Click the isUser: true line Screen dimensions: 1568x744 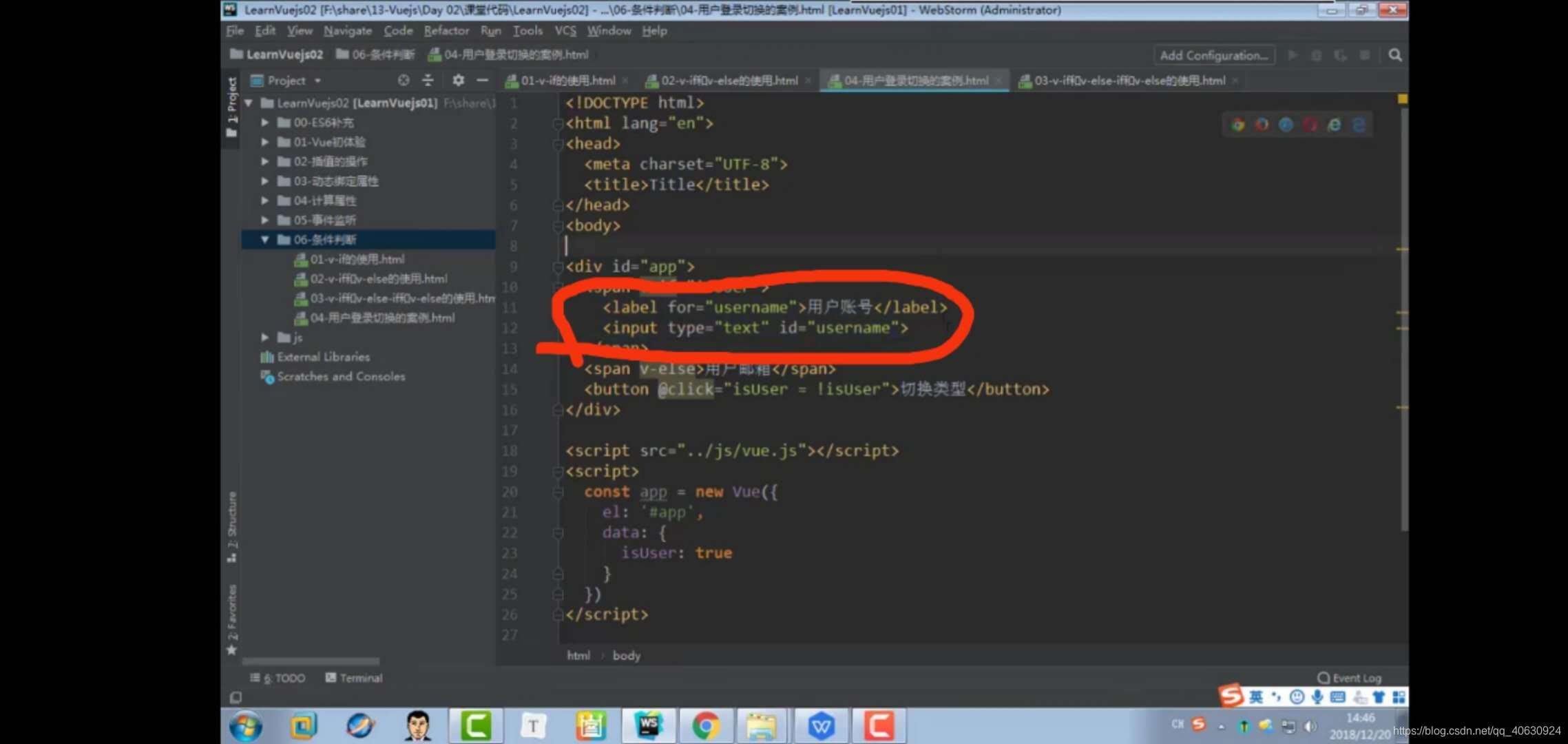click(676, 552)
